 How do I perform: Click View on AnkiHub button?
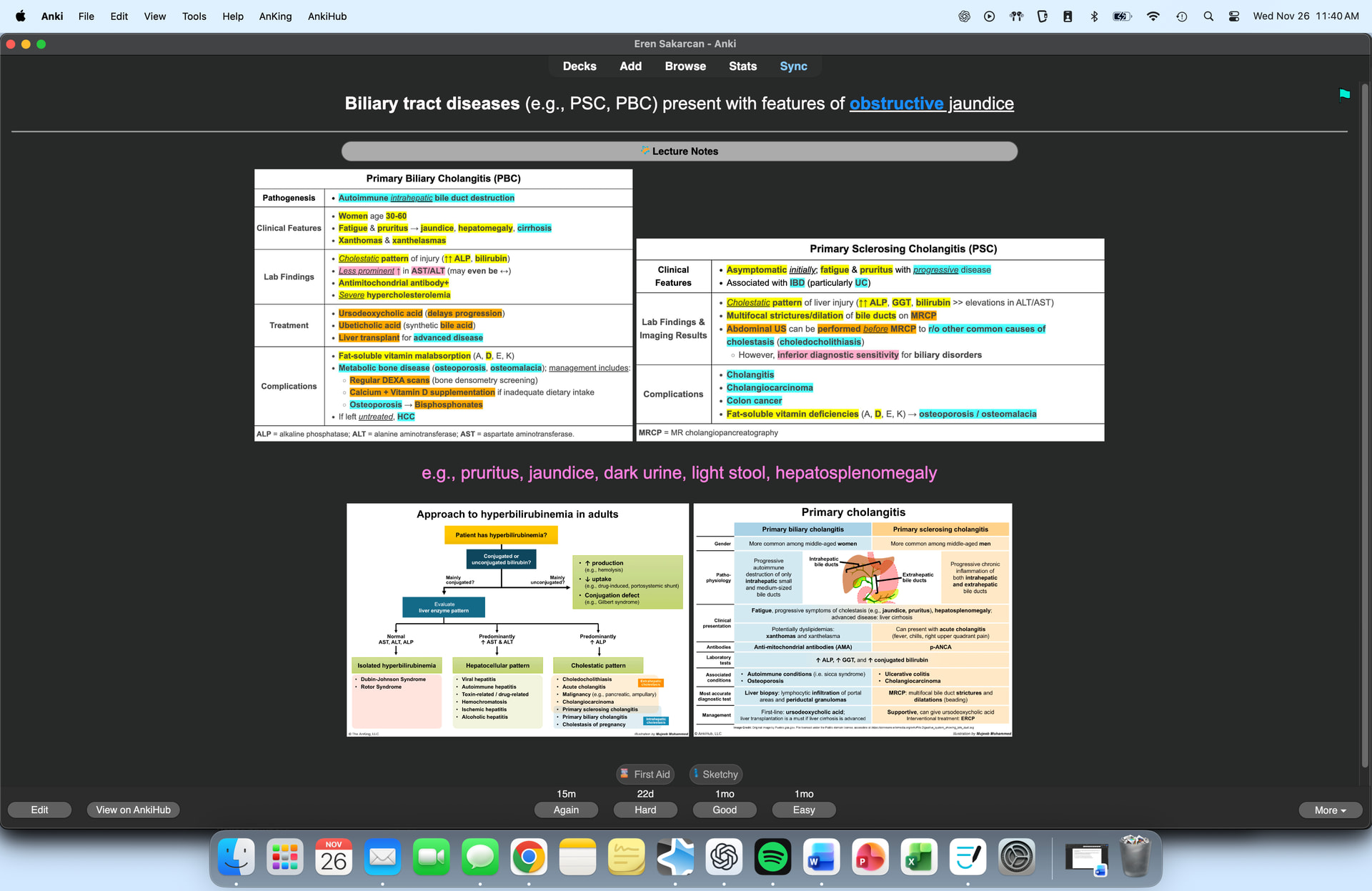click(133, 810)
